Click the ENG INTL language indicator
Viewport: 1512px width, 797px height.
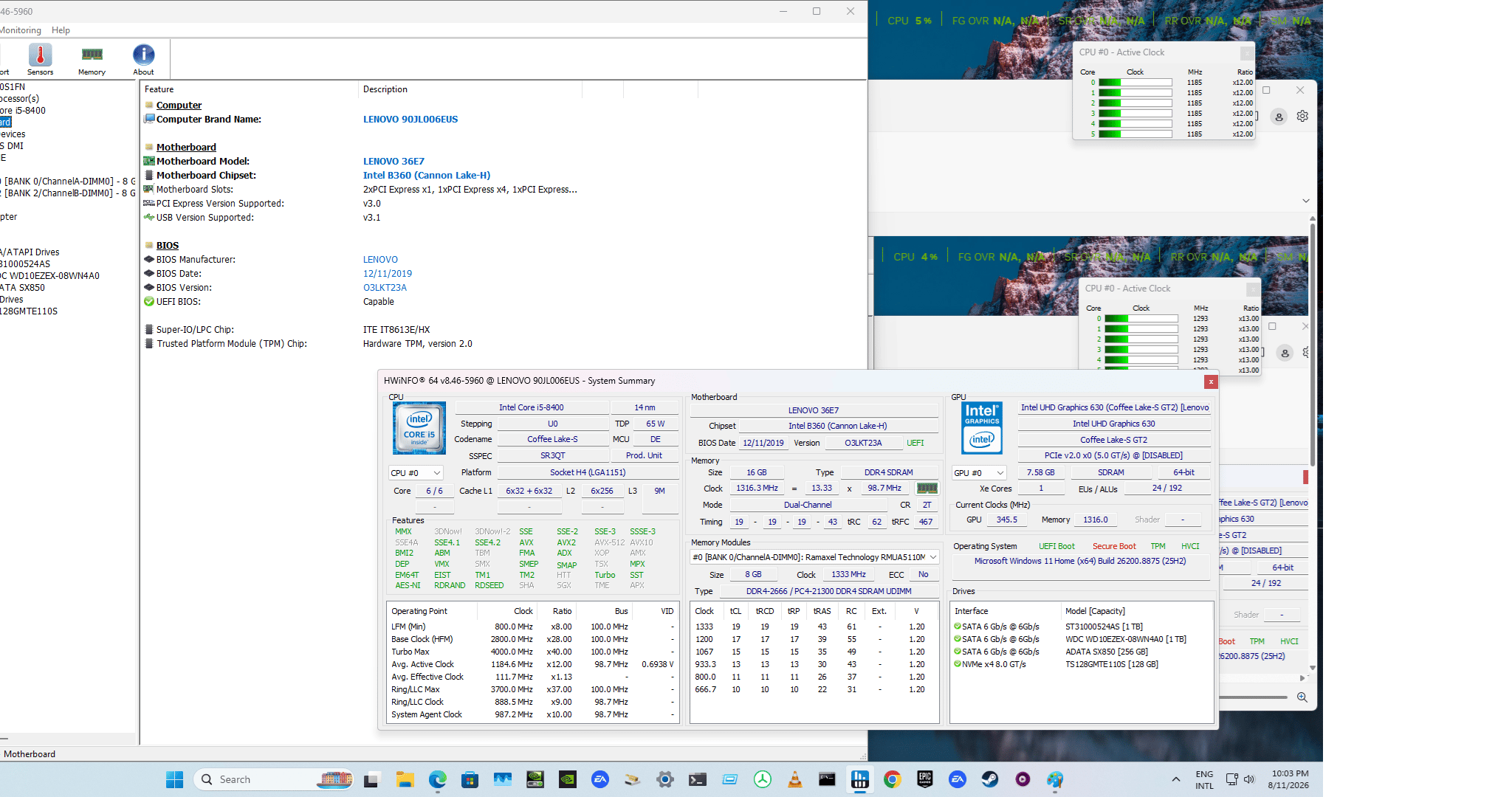coord(1204,779)
